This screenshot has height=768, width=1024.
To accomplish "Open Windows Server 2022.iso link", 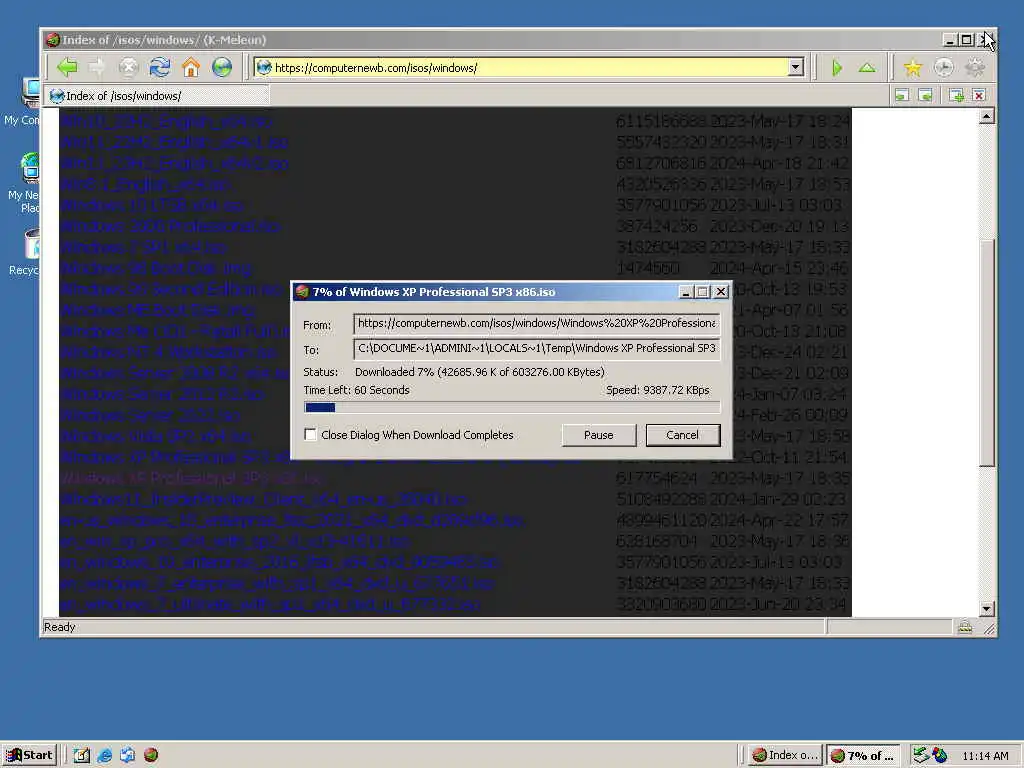I will 151,415.
